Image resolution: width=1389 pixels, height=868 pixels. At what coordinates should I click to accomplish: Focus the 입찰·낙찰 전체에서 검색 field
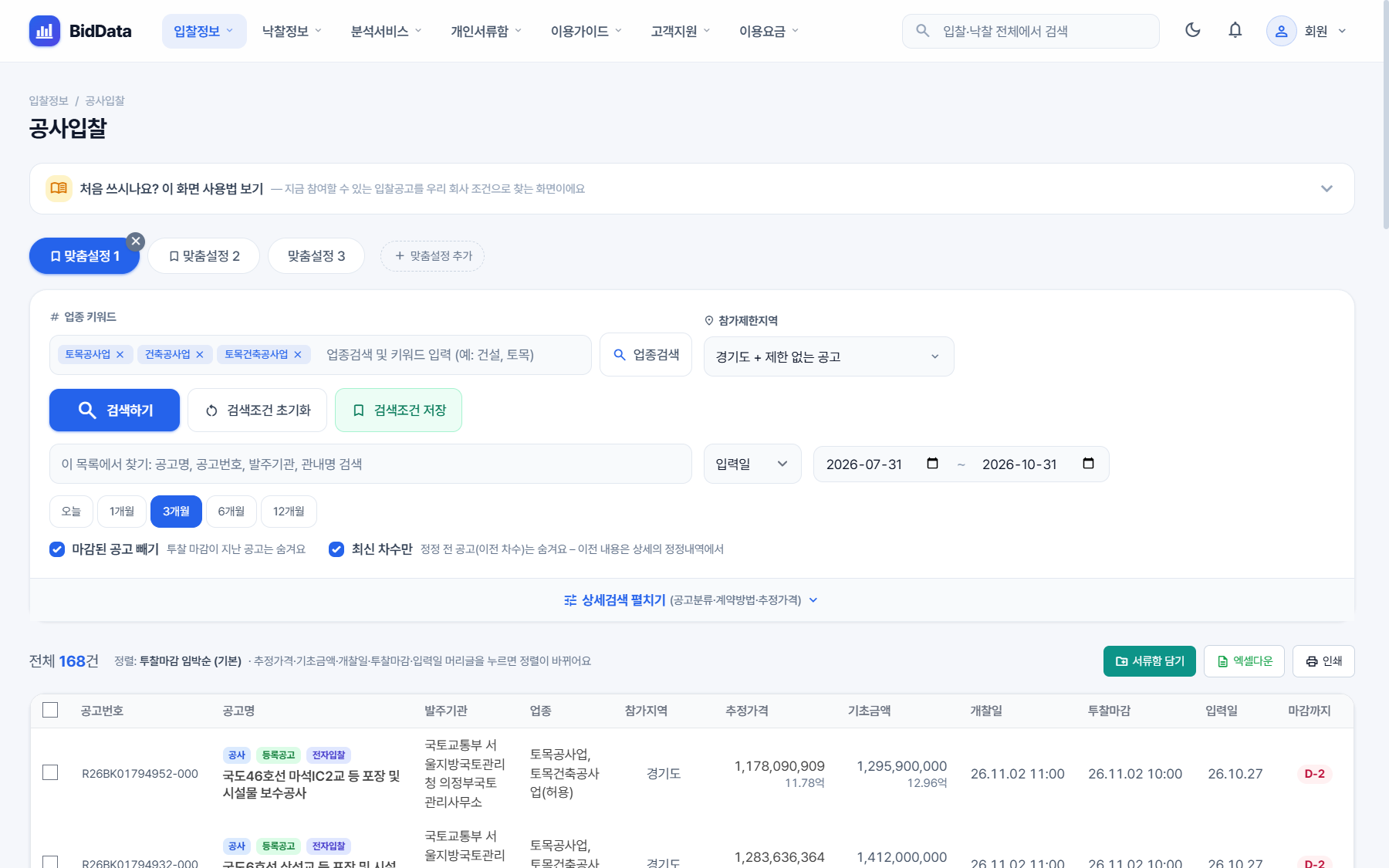point(1030,31)
